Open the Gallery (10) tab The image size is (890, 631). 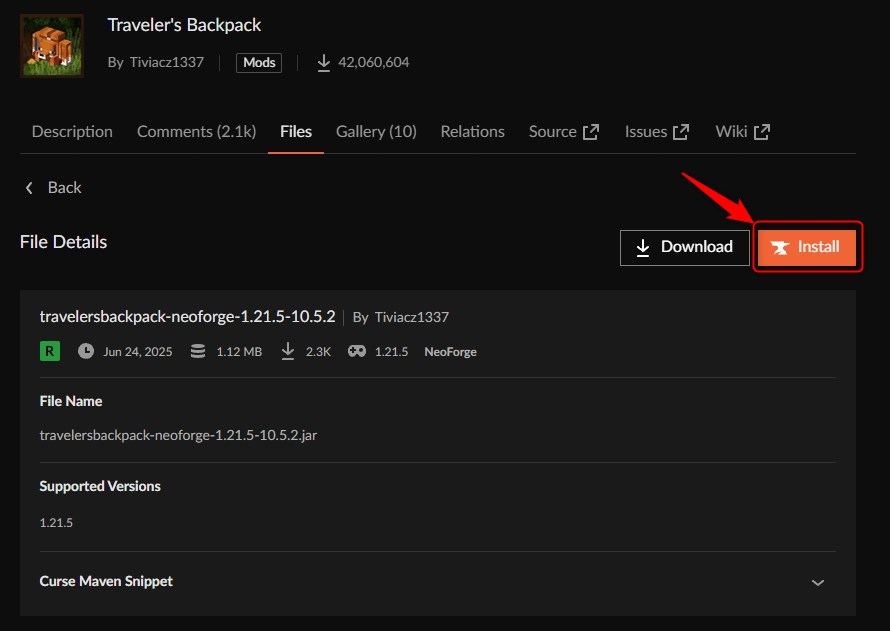(x=376, y=132)
